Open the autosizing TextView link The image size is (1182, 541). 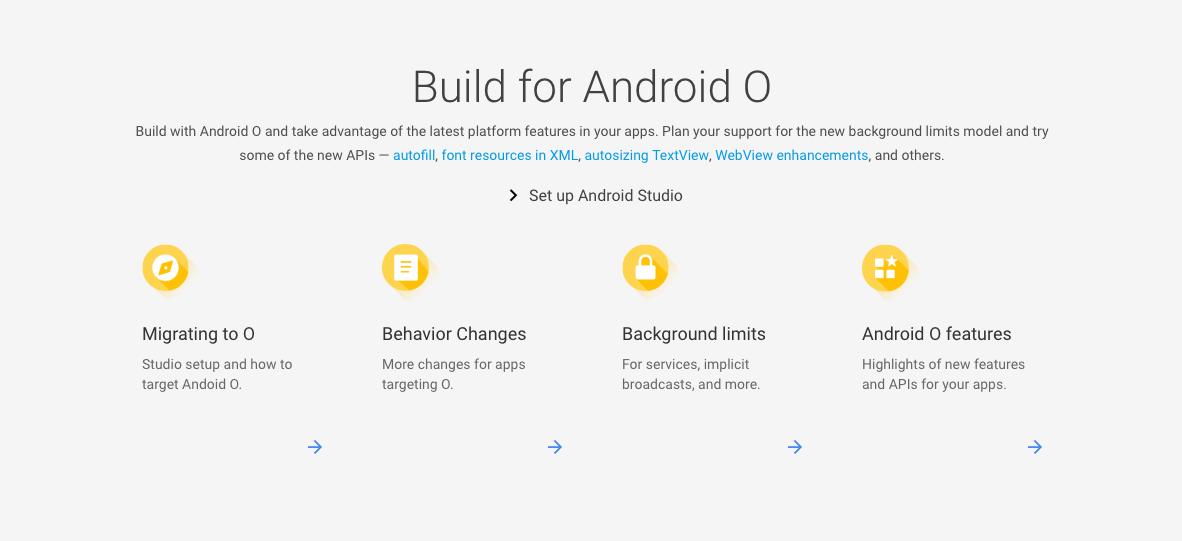646,155
